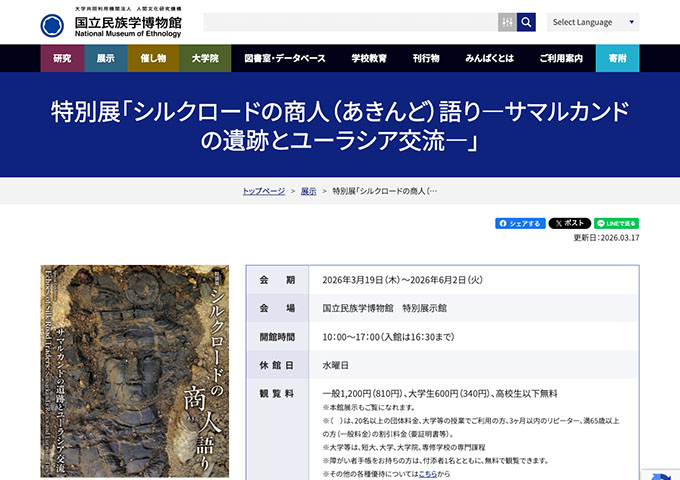Open the 大学院 menu
This screenshot has height=480, width=680.
pos(205,58)
